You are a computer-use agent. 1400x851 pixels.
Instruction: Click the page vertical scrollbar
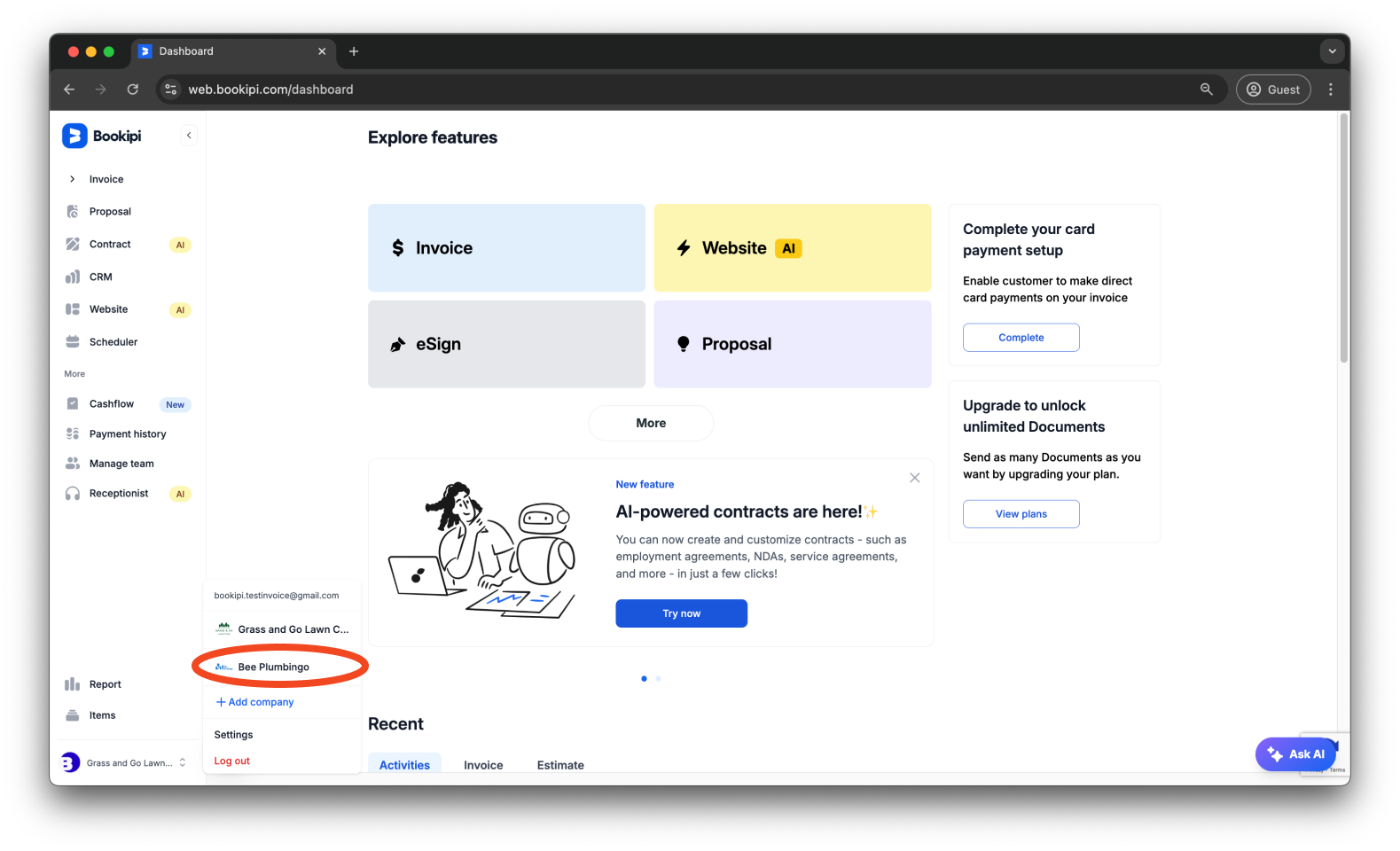coord(1344,239)
